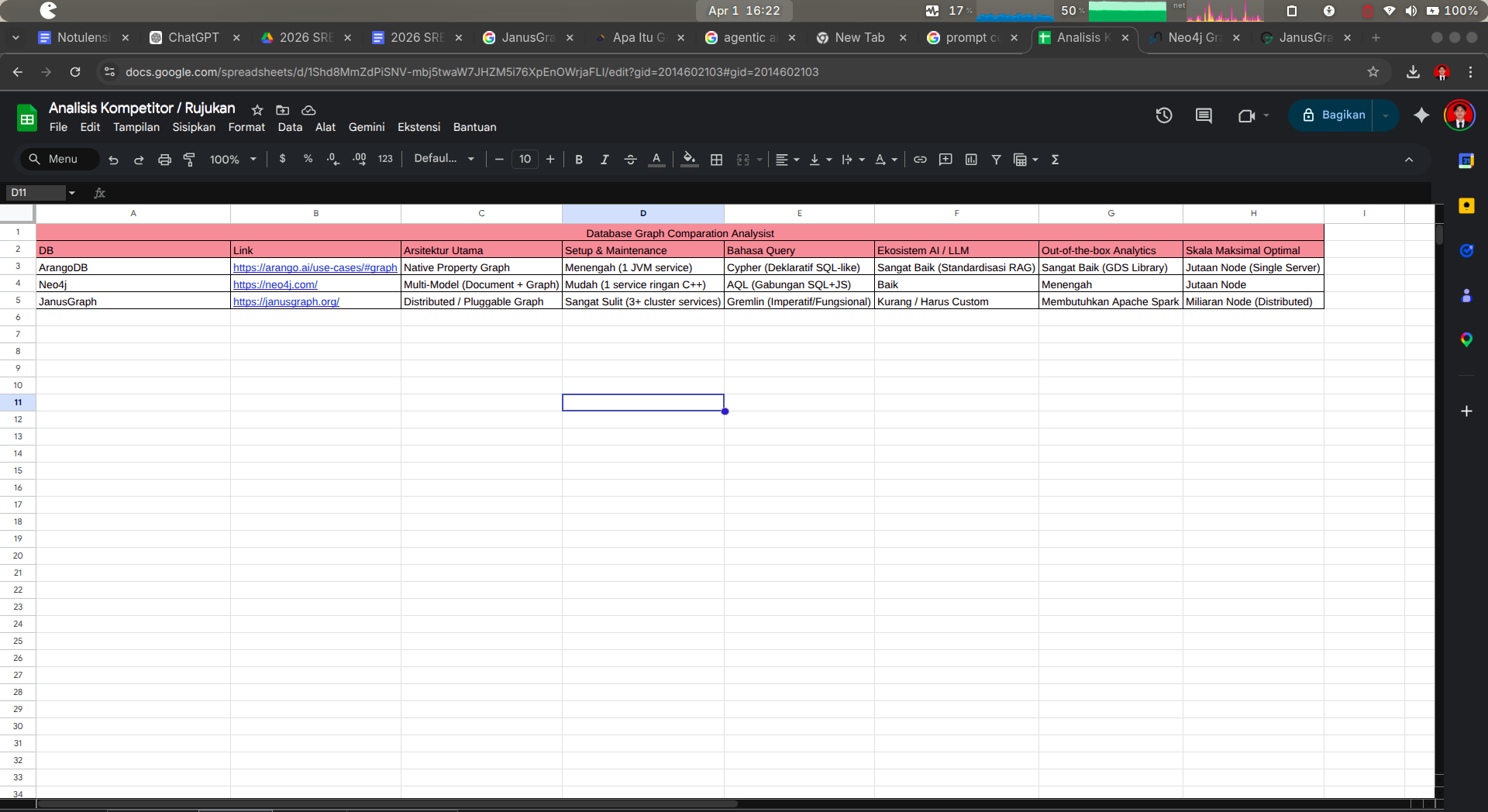Open the Name box dropdown arrow

coord(72,193)
